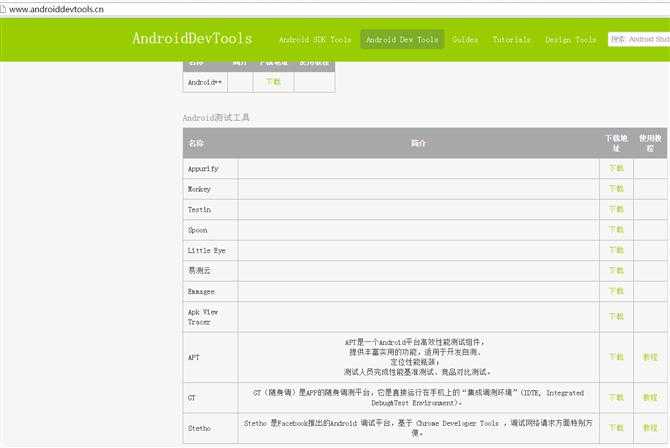Screen dimensions: 670x448
Task: Select the APT name cell
Action: pyautogui.click(x=211, y=357)
